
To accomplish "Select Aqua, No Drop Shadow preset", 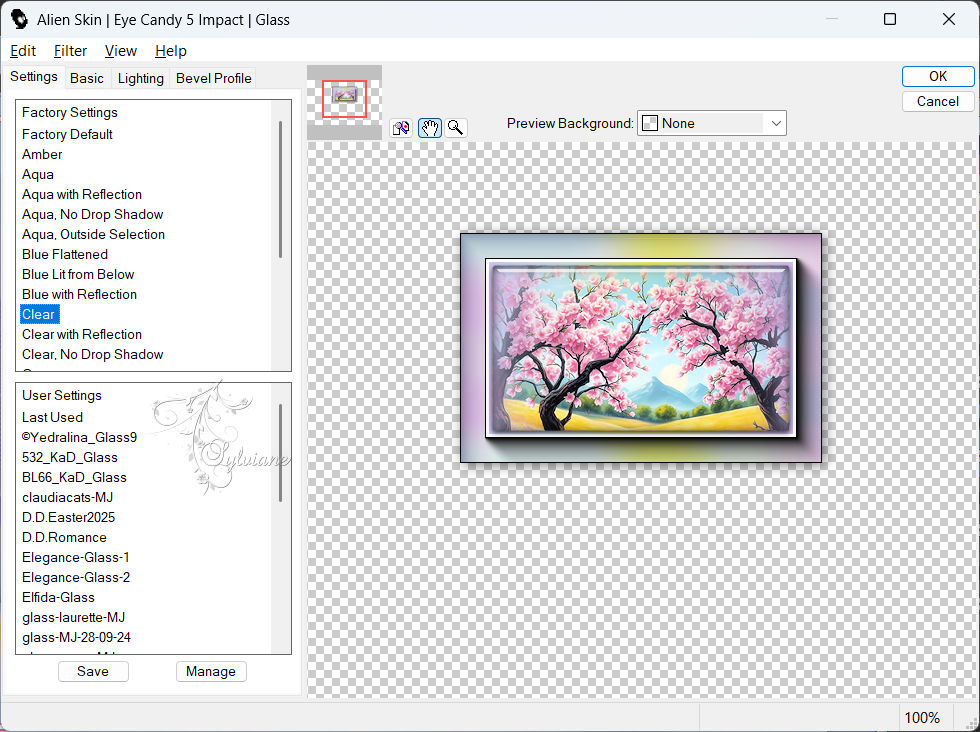I will point(92,214).
